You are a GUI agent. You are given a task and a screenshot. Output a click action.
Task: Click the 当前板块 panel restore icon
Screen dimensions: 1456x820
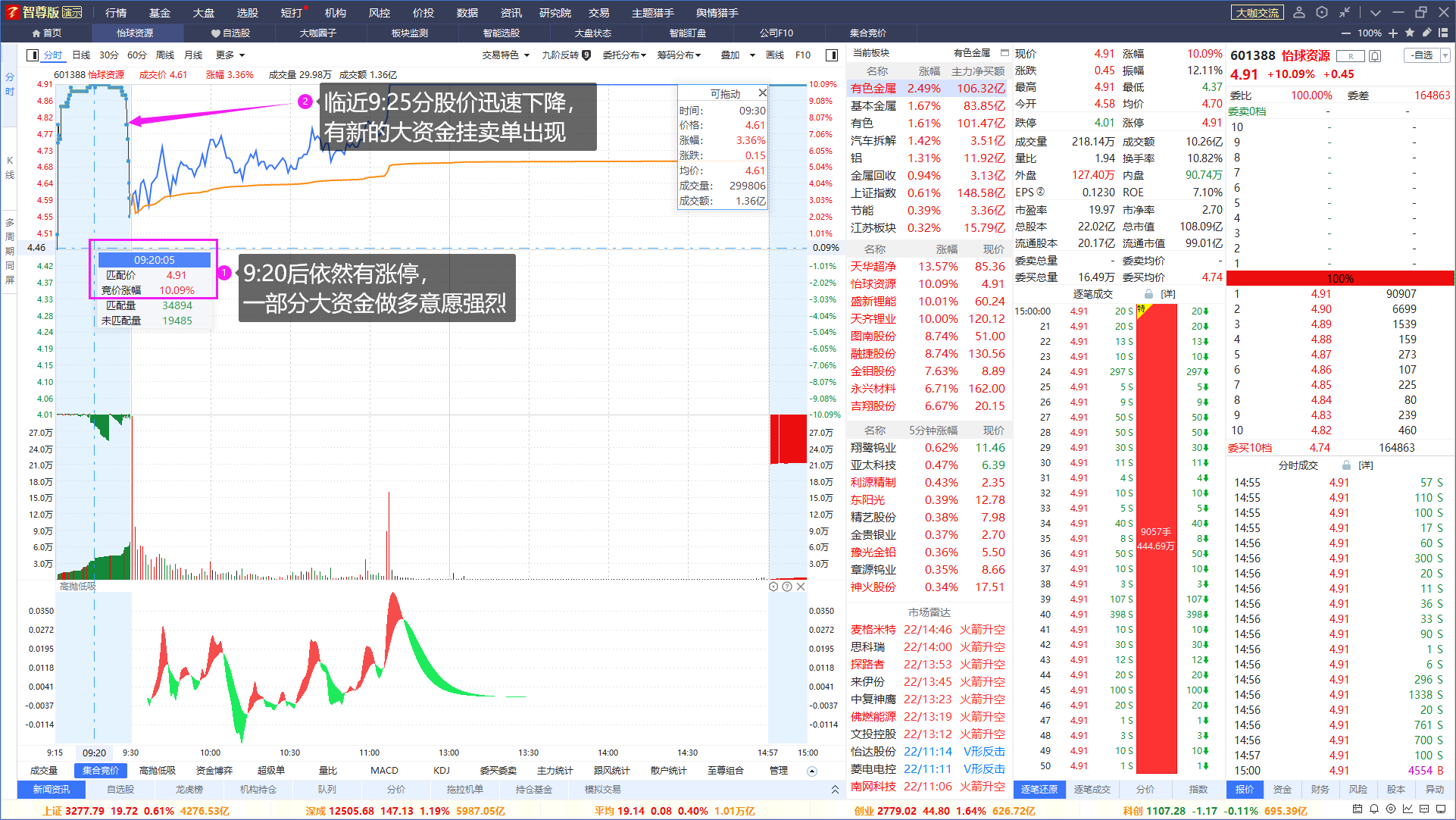click(1005, 53)
